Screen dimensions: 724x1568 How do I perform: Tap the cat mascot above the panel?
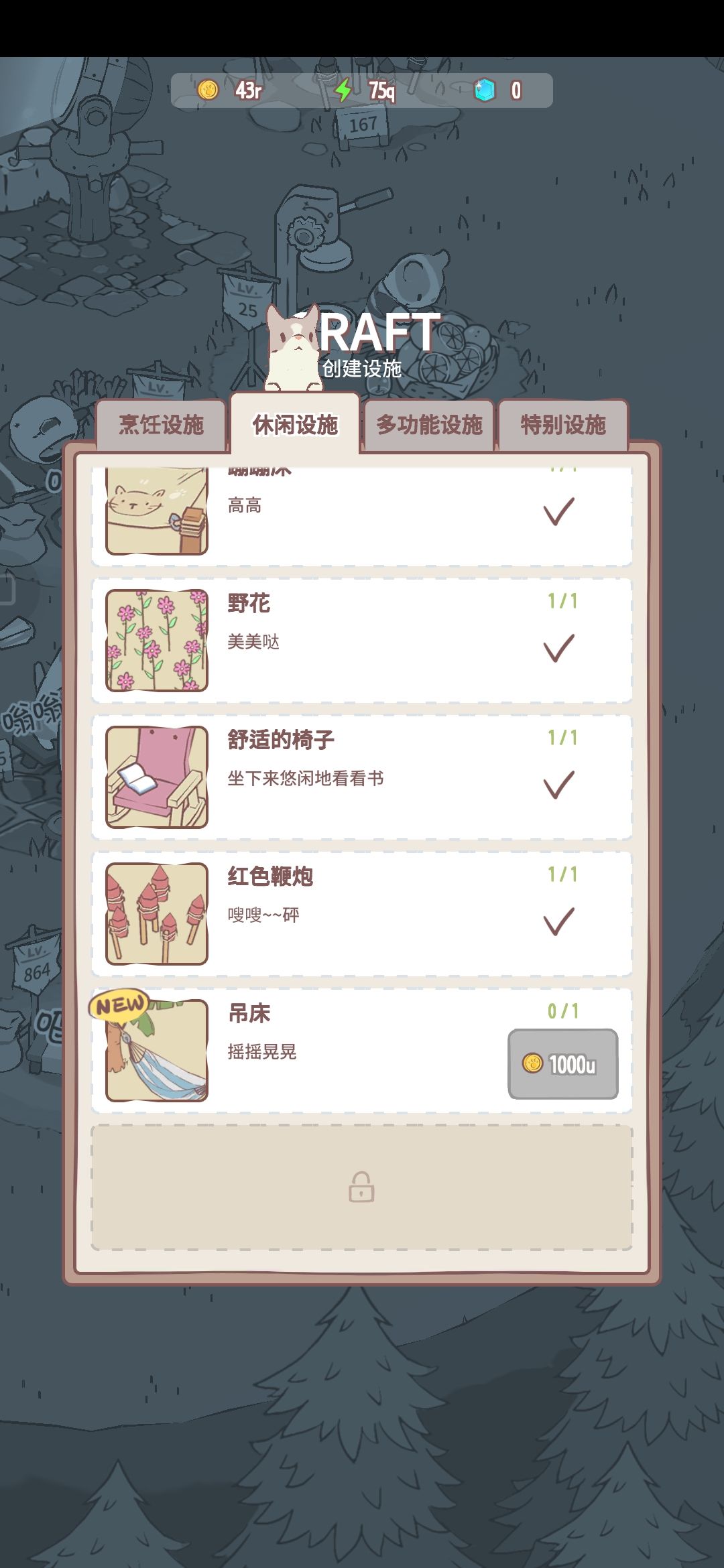click(x=293, y=348)
